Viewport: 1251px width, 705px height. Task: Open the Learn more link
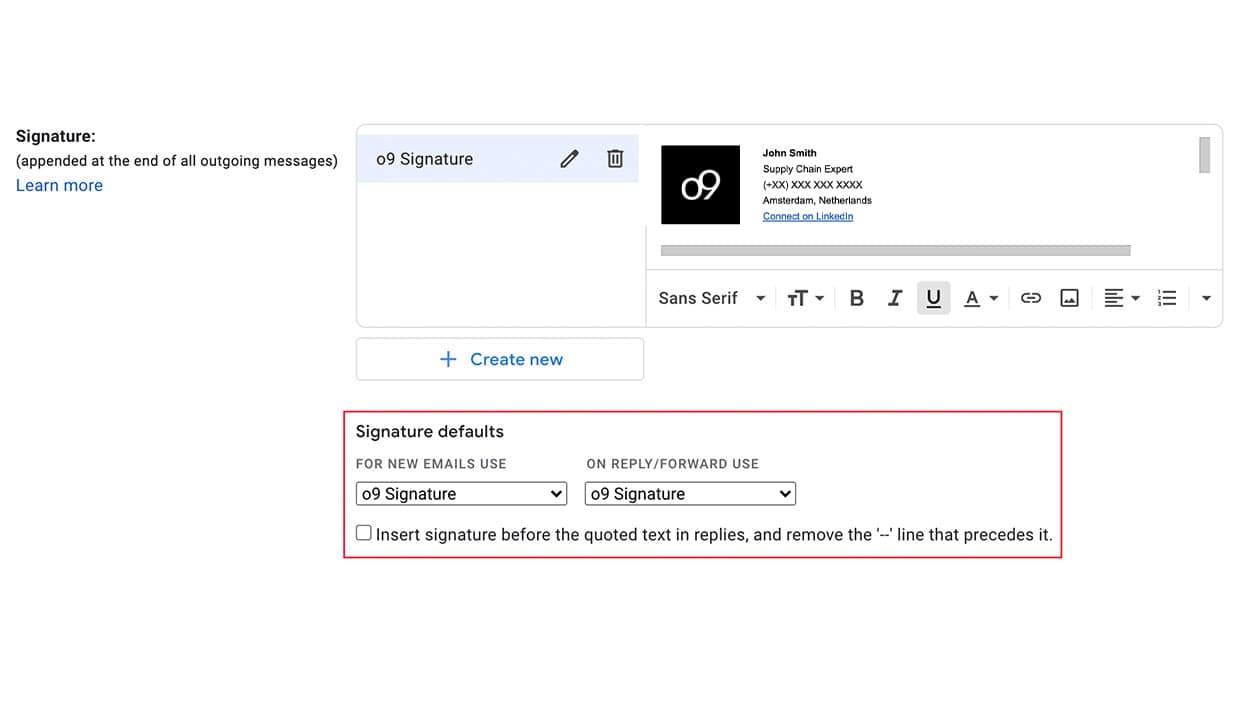[x=59, y=185]
